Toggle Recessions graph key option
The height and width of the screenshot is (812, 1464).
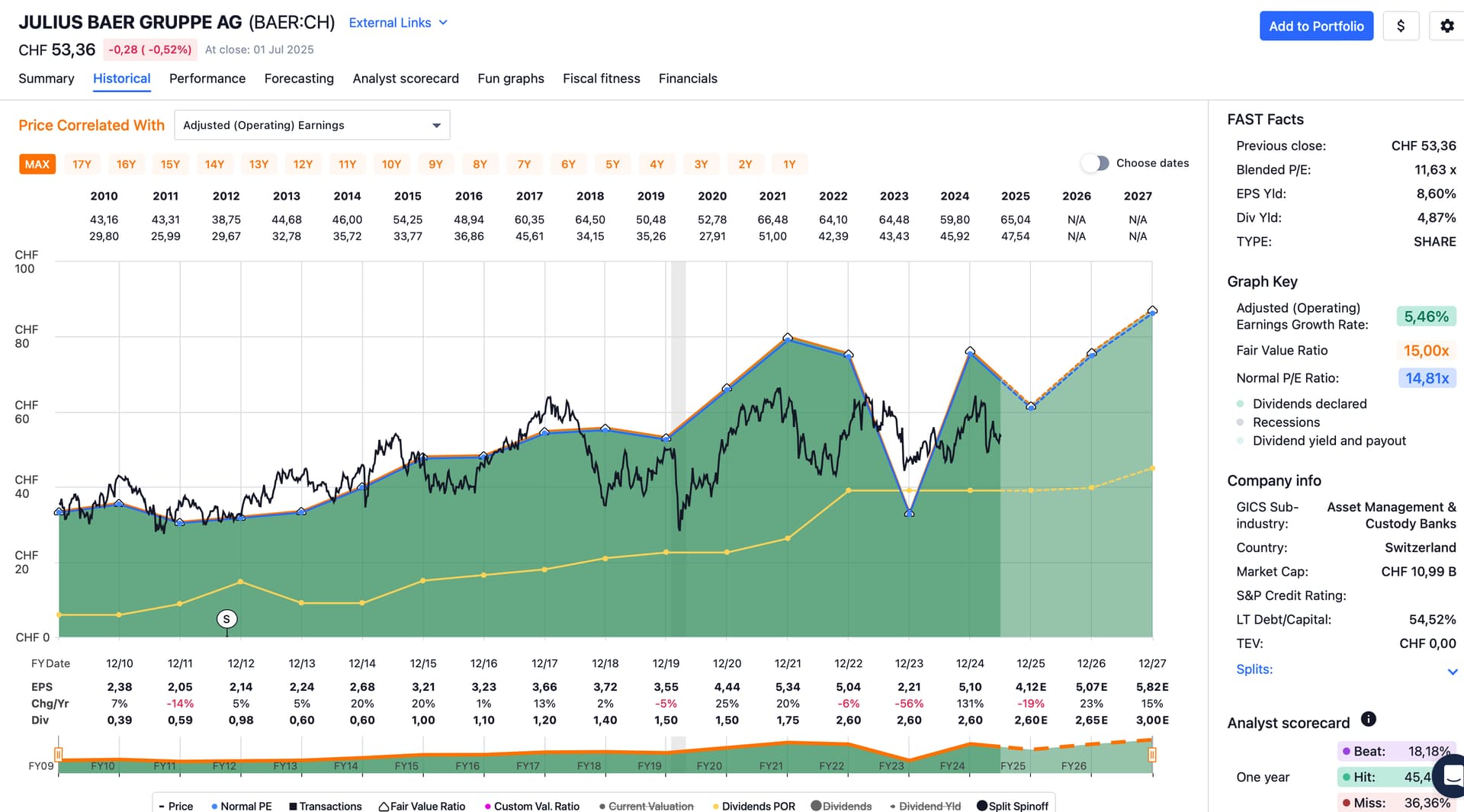pos(1278,422)
